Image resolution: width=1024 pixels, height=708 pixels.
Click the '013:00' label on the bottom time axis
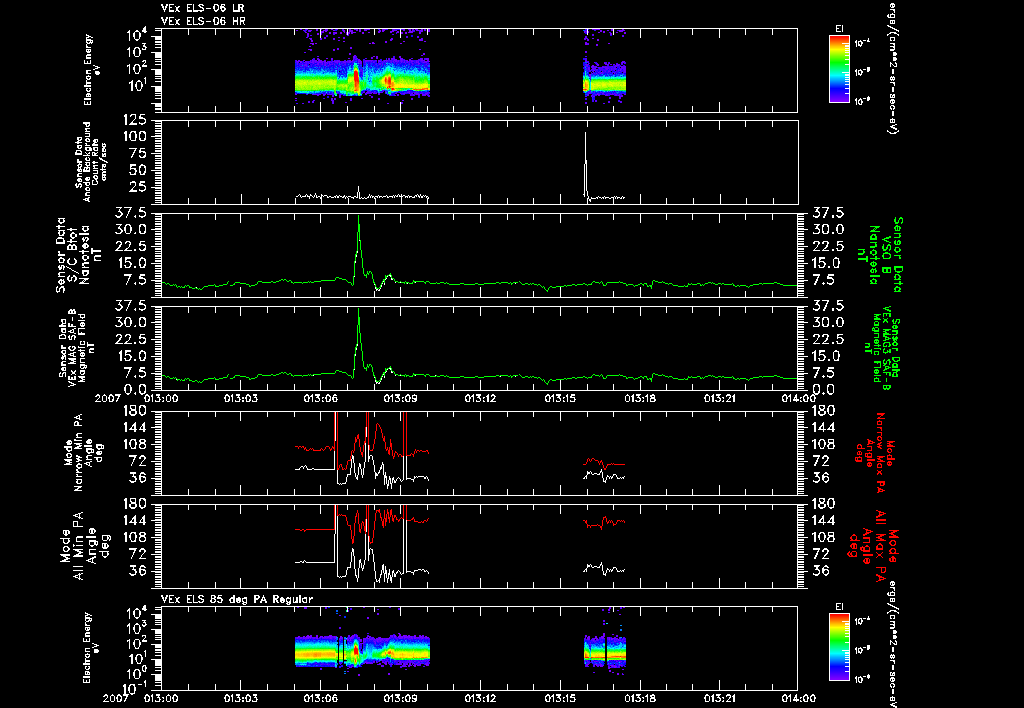tap(161, 698)
